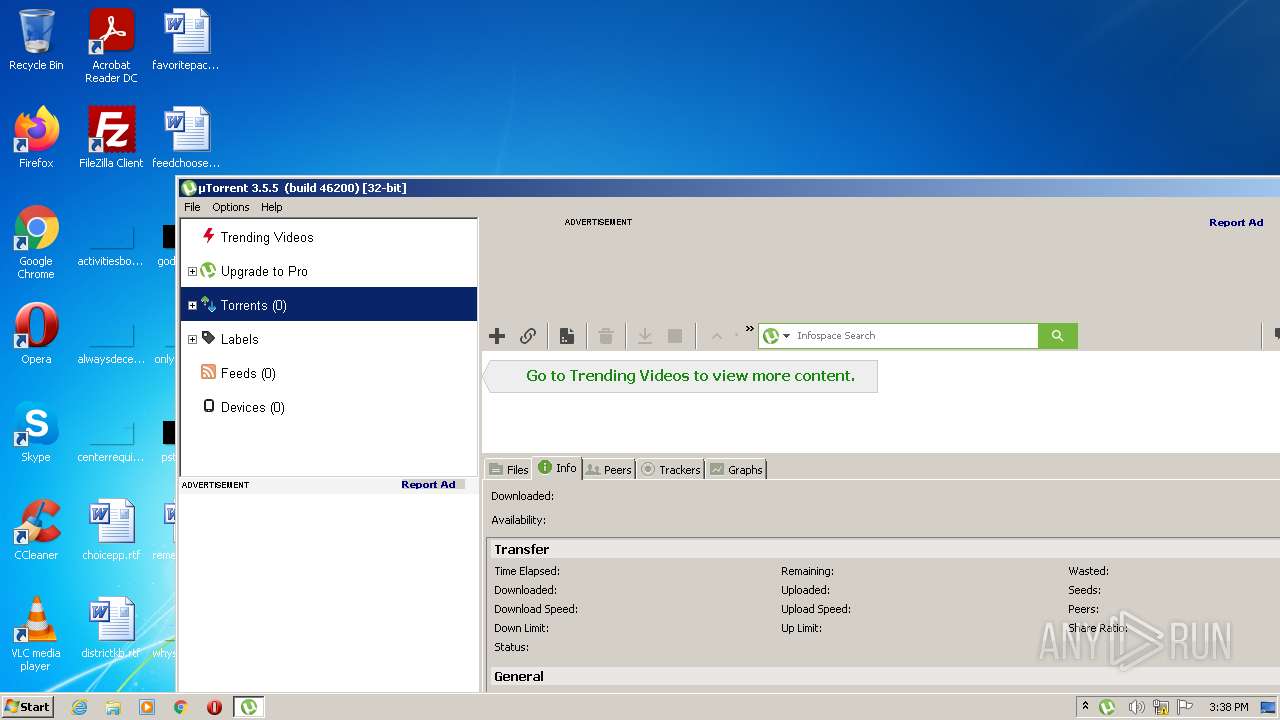The width and height of the screenshot is (1280, 720).
Task: Click Go to Trending Videos banner
Action: click(680, 376)
